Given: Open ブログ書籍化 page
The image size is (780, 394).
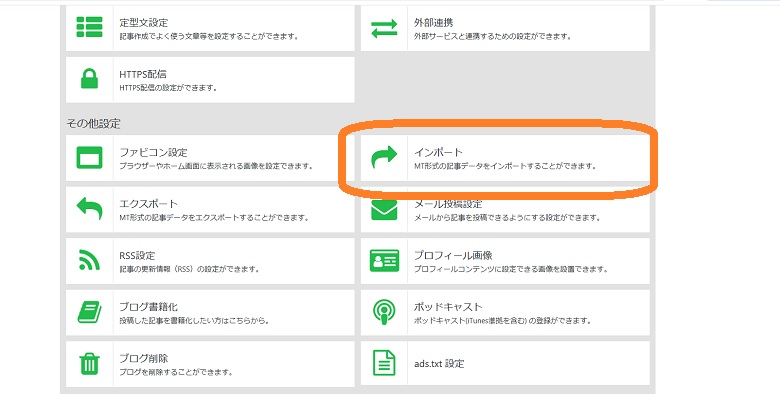Looking at the screenshot, I should [210, 312].
